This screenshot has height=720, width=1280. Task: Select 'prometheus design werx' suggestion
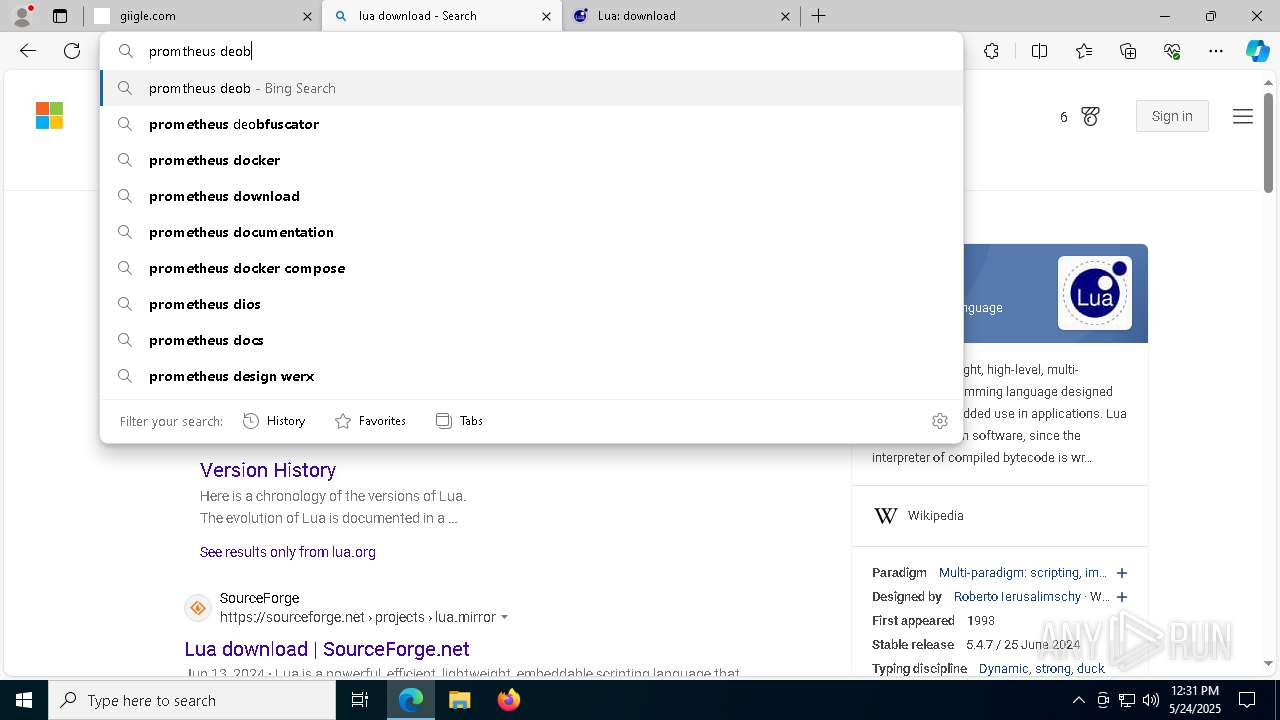point(532,376)
